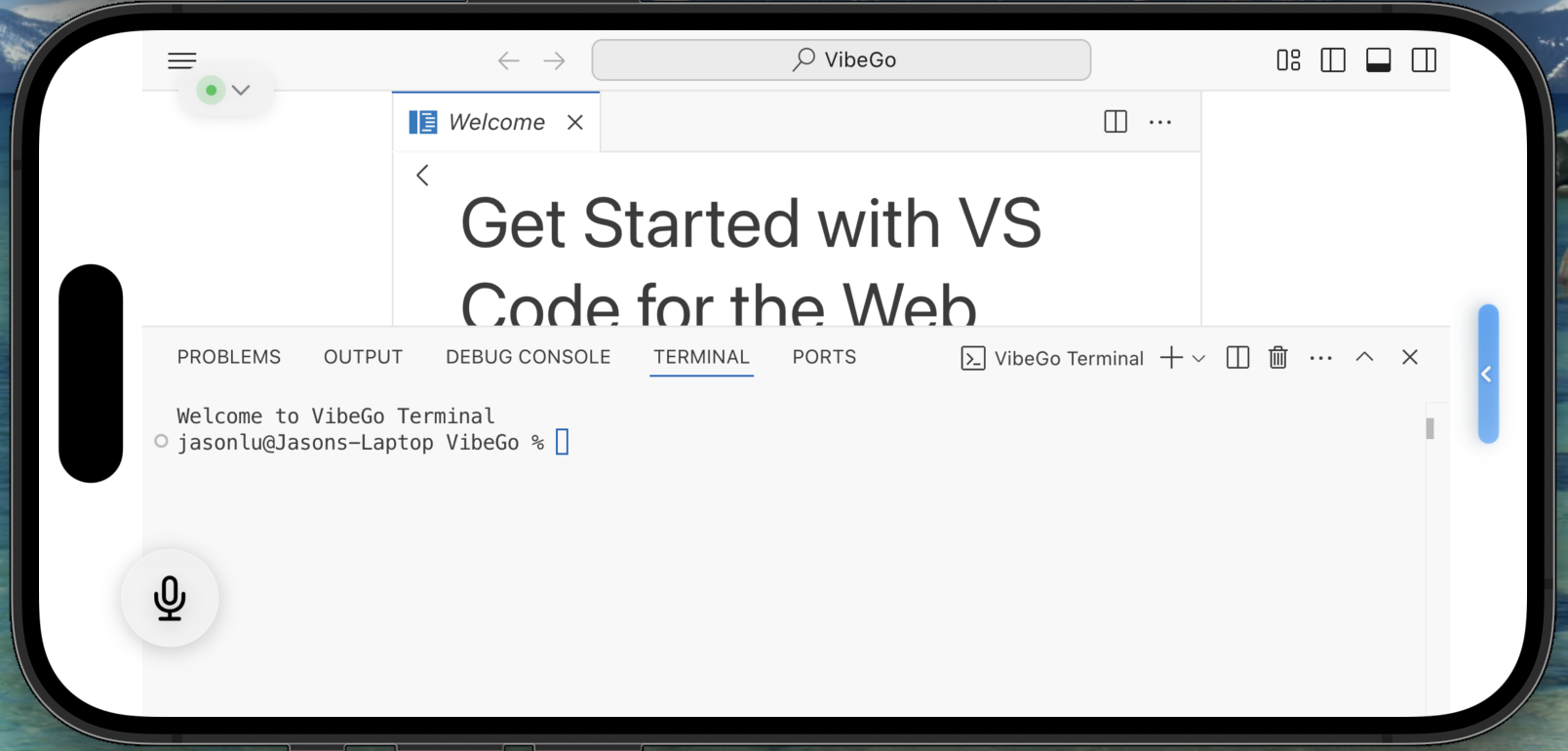This screenshot has height=751, width=1568.
Task: Click the Customize Layout icon
Action: (x=1288, y=60)
